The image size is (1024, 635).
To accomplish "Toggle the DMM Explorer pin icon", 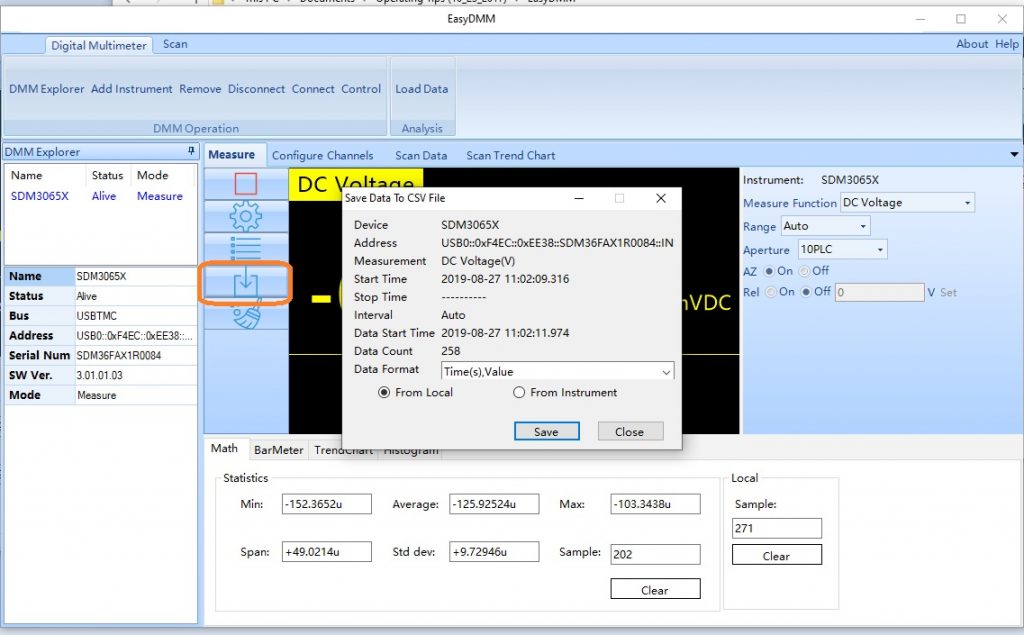I will point(191,152).
